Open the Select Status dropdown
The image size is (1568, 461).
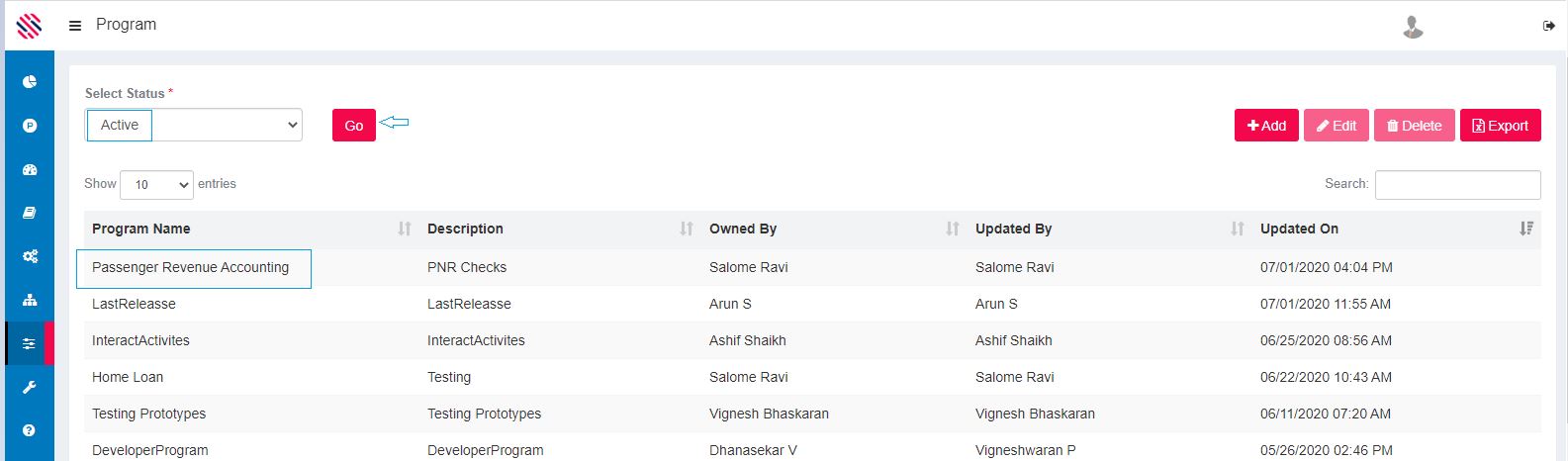coord(194,126)
